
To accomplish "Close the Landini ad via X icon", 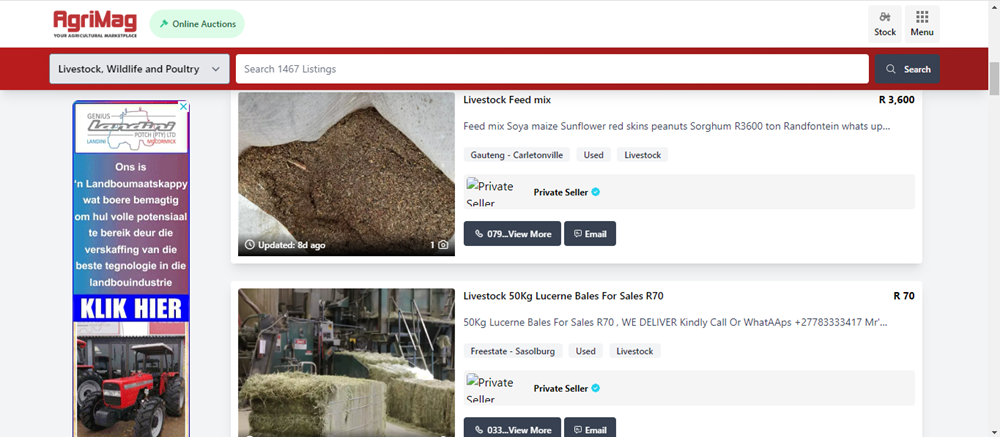I will click(x=183, y=107).
